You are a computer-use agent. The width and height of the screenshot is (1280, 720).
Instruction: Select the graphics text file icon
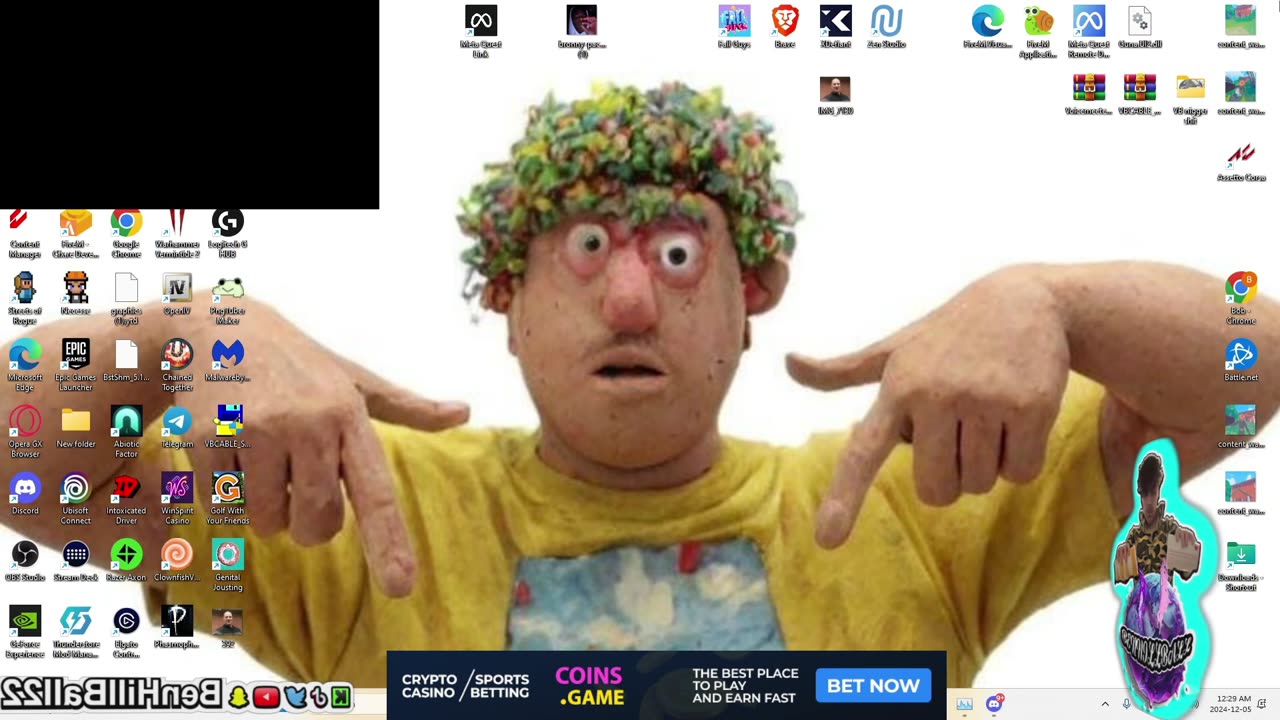(126, 298)
